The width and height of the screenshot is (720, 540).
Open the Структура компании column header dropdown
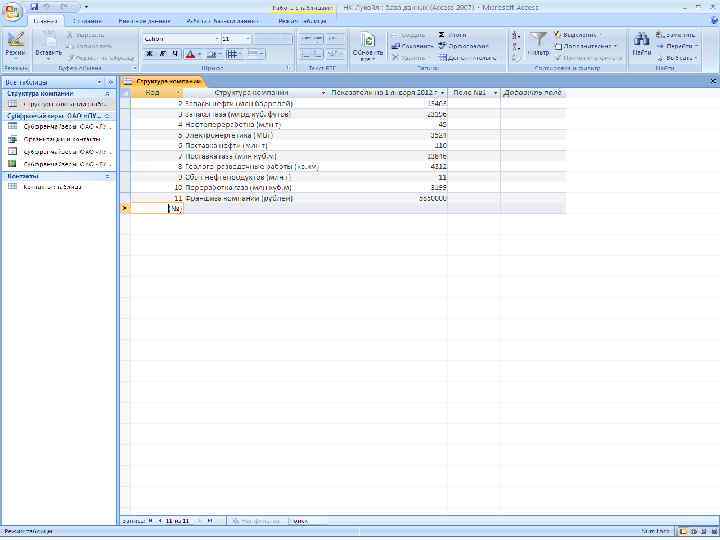click(x=323, y=93)
